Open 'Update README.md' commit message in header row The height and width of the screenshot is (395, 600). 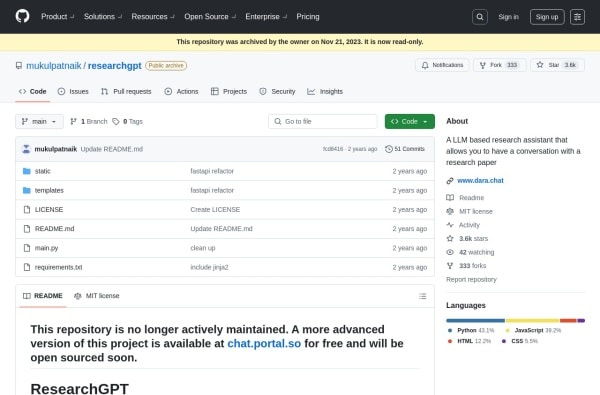tap(112, 149)
